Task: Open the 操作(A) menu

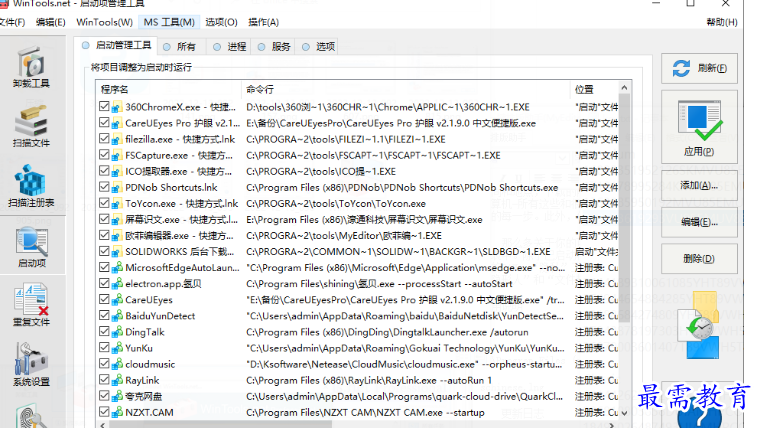Action: pyautogui.click(x=263, y=22)
